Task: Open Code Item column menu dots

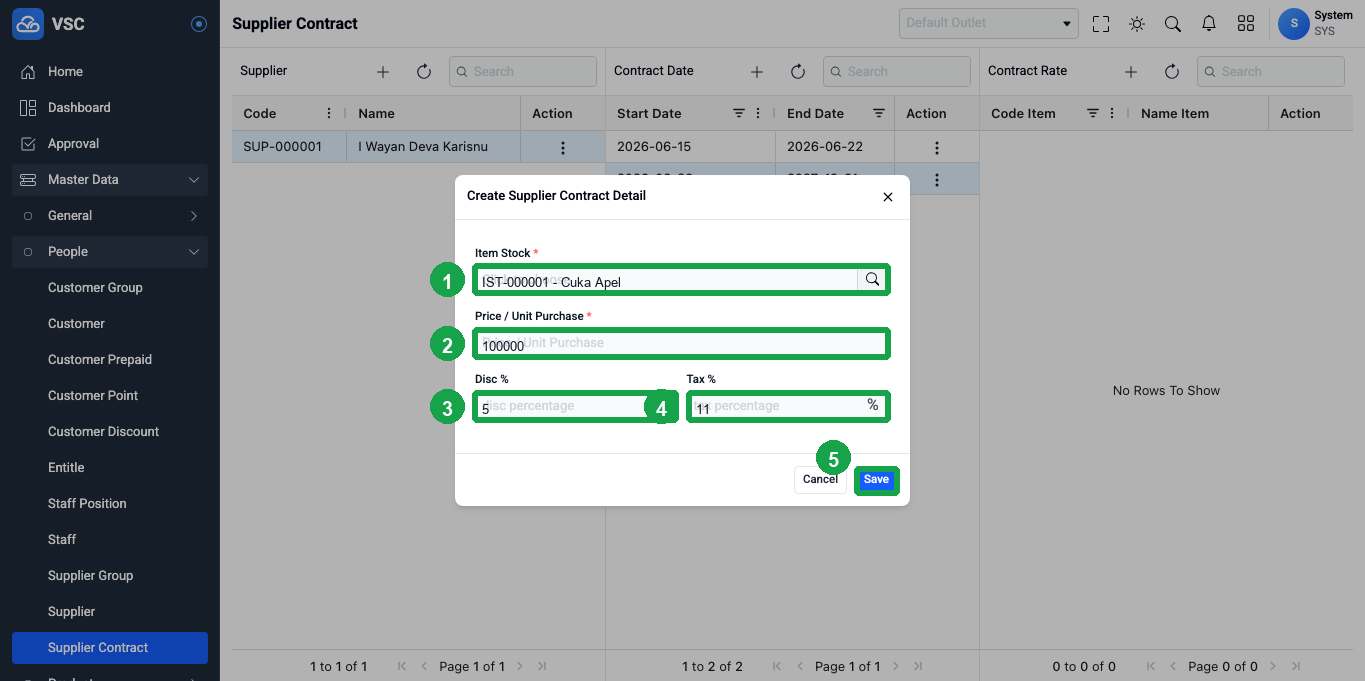Action: 1112,113
